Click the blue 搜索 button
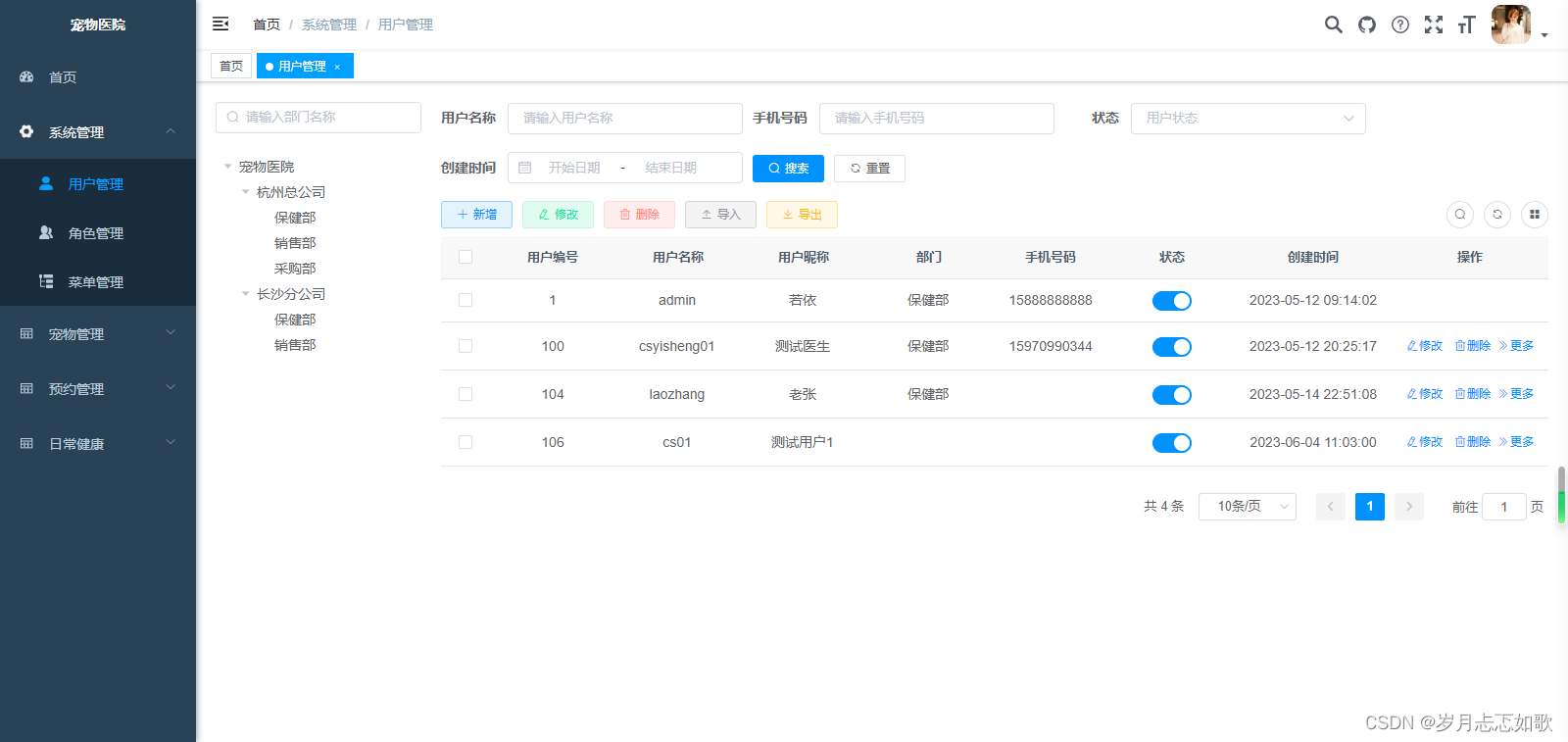Image resolution: width=1568 pixels, height=742 pixels. (788, 169)
